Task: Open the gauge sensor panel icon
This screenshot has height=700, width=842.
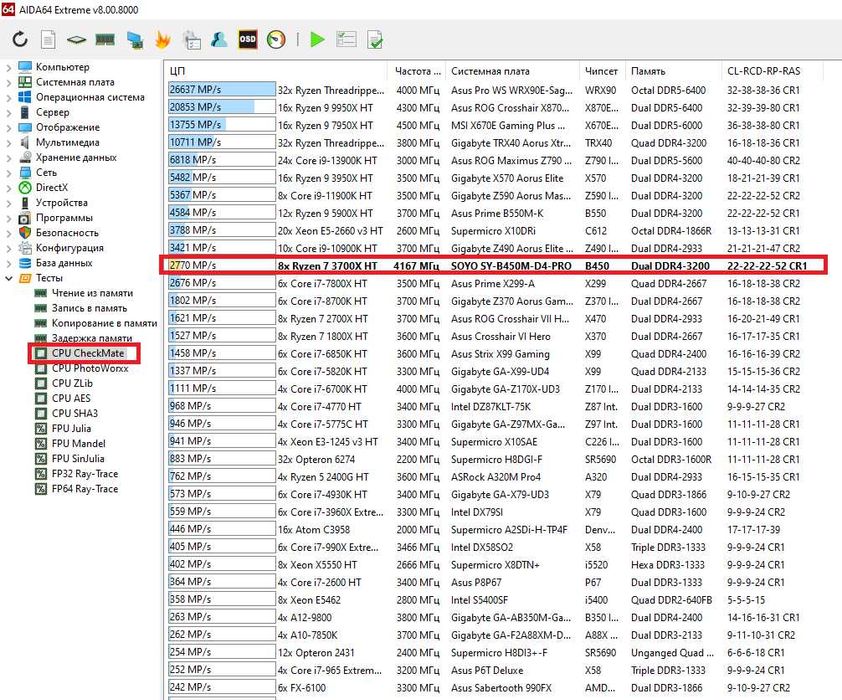Action: (x=276, y=40)
